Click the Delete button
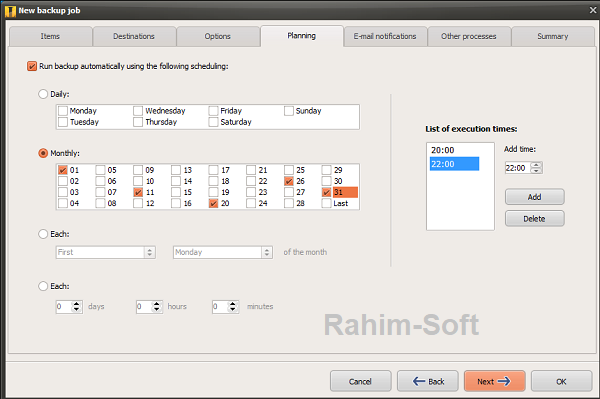The height and width of the screenshot is (399, 600). [x=535, y=219]
